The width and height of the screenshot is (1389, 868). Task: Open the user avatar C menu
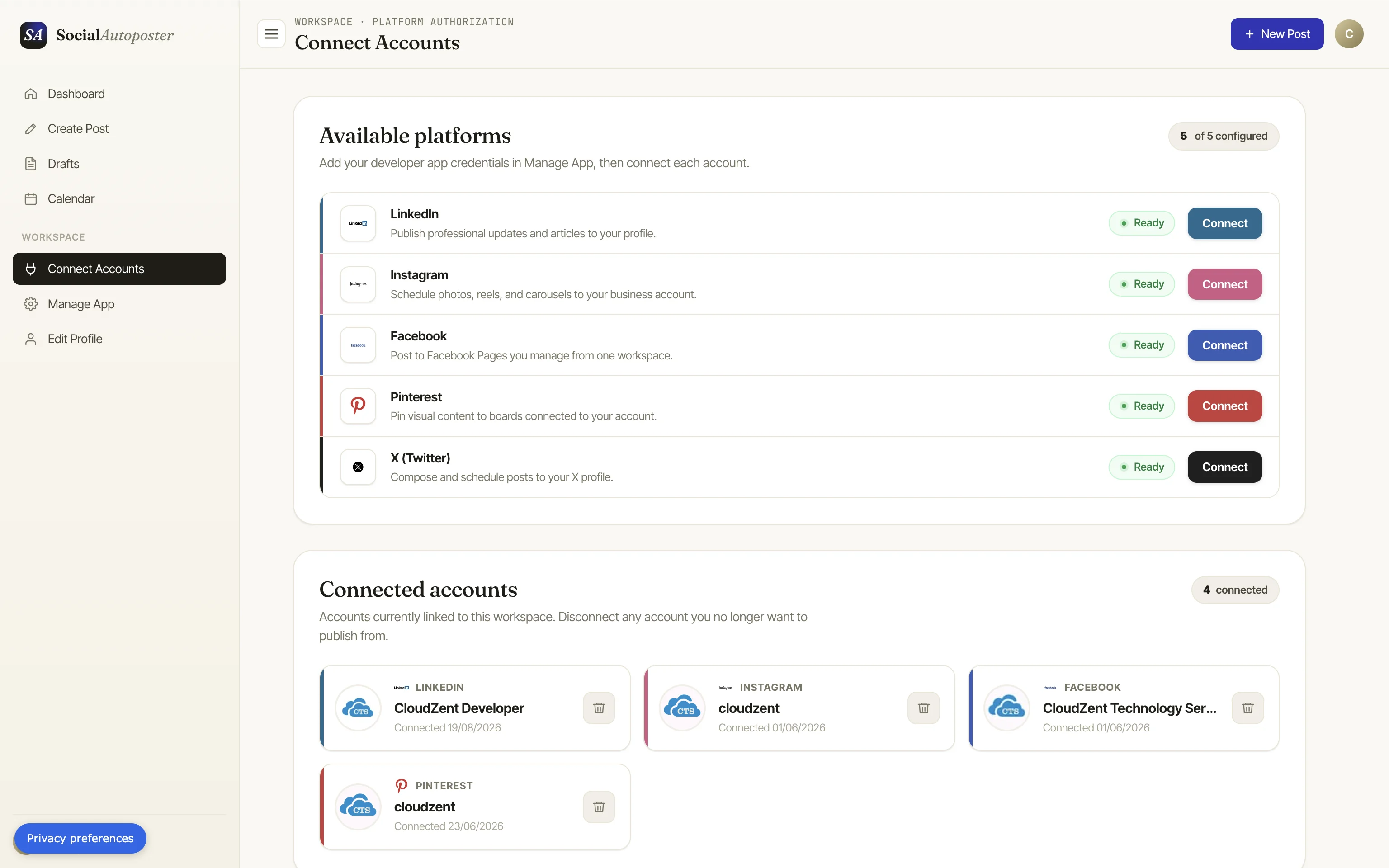[x=1349, y=34]
